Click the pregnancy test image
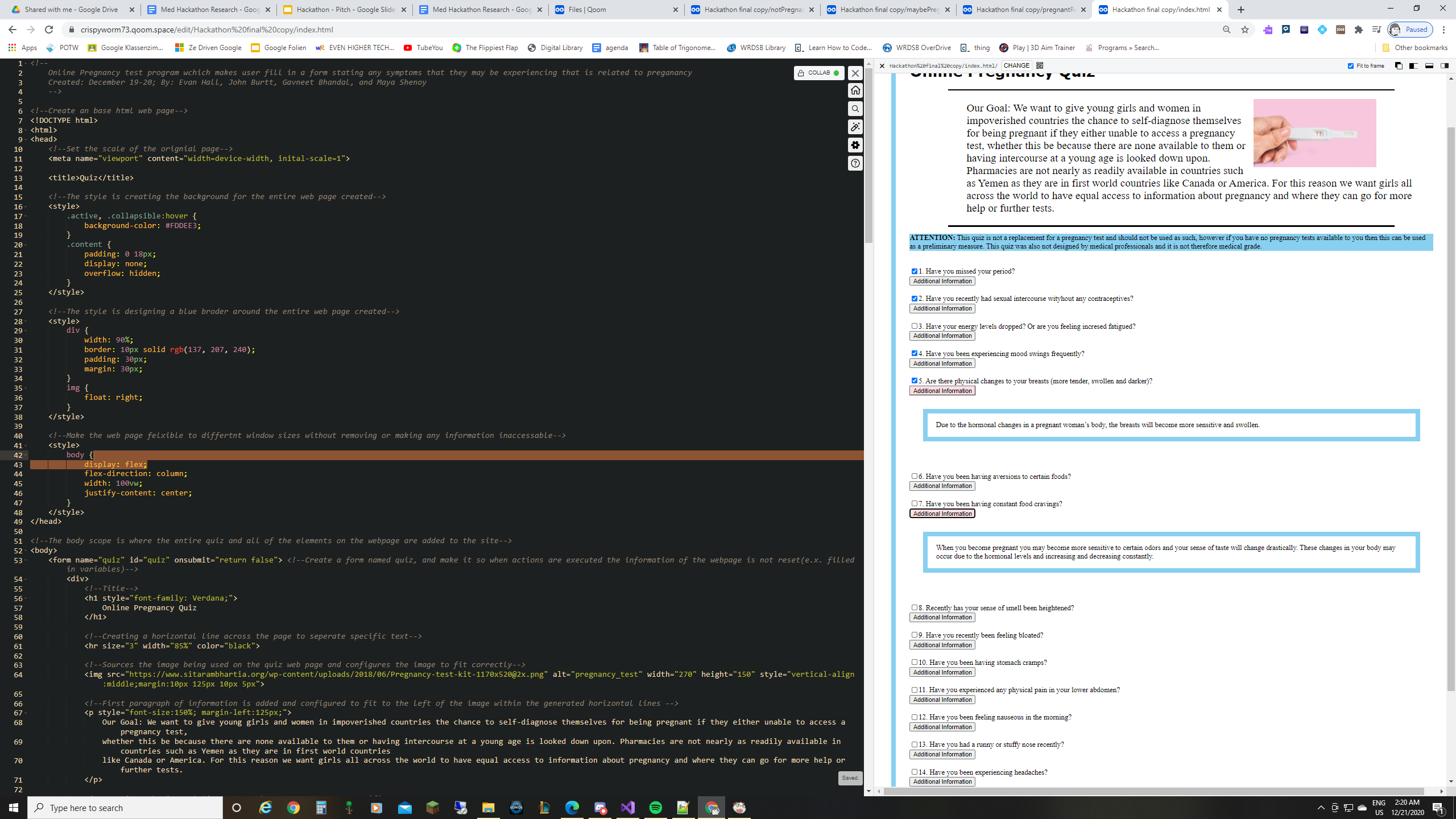This screenshot has height=819, width=1456. 1314,133
